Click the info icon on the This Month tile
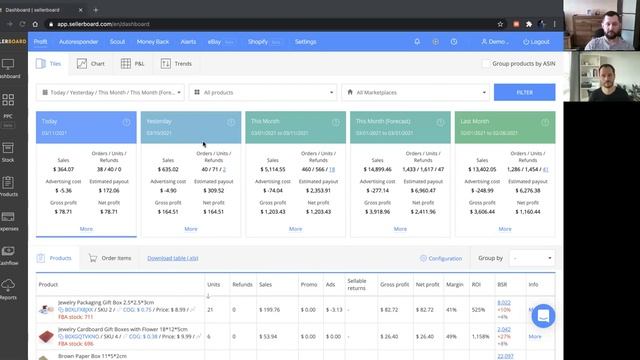This screenshot has height=360, width=640. 336,122
